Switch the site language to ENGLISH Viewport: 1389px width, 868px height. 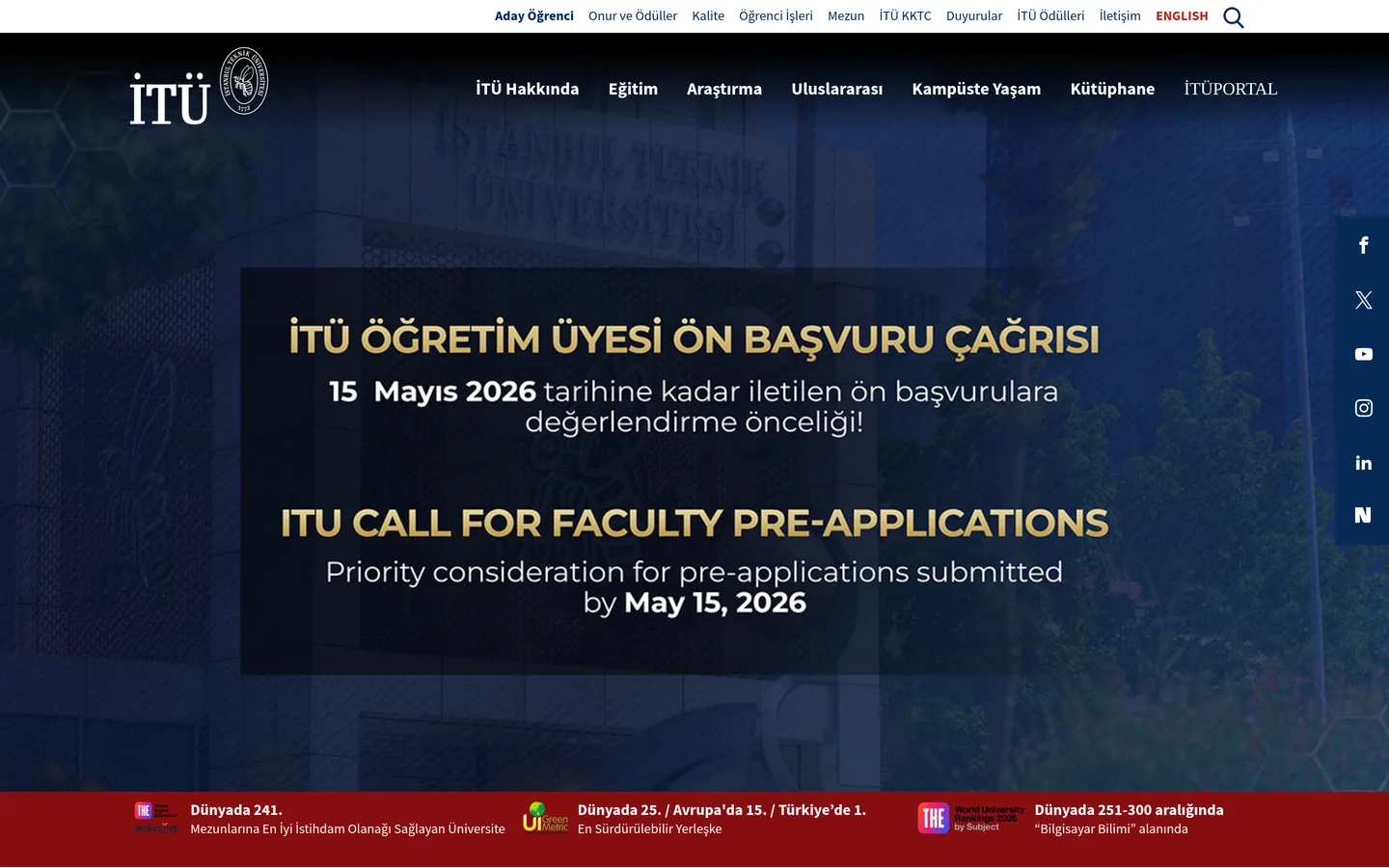tap(1182, 15)
